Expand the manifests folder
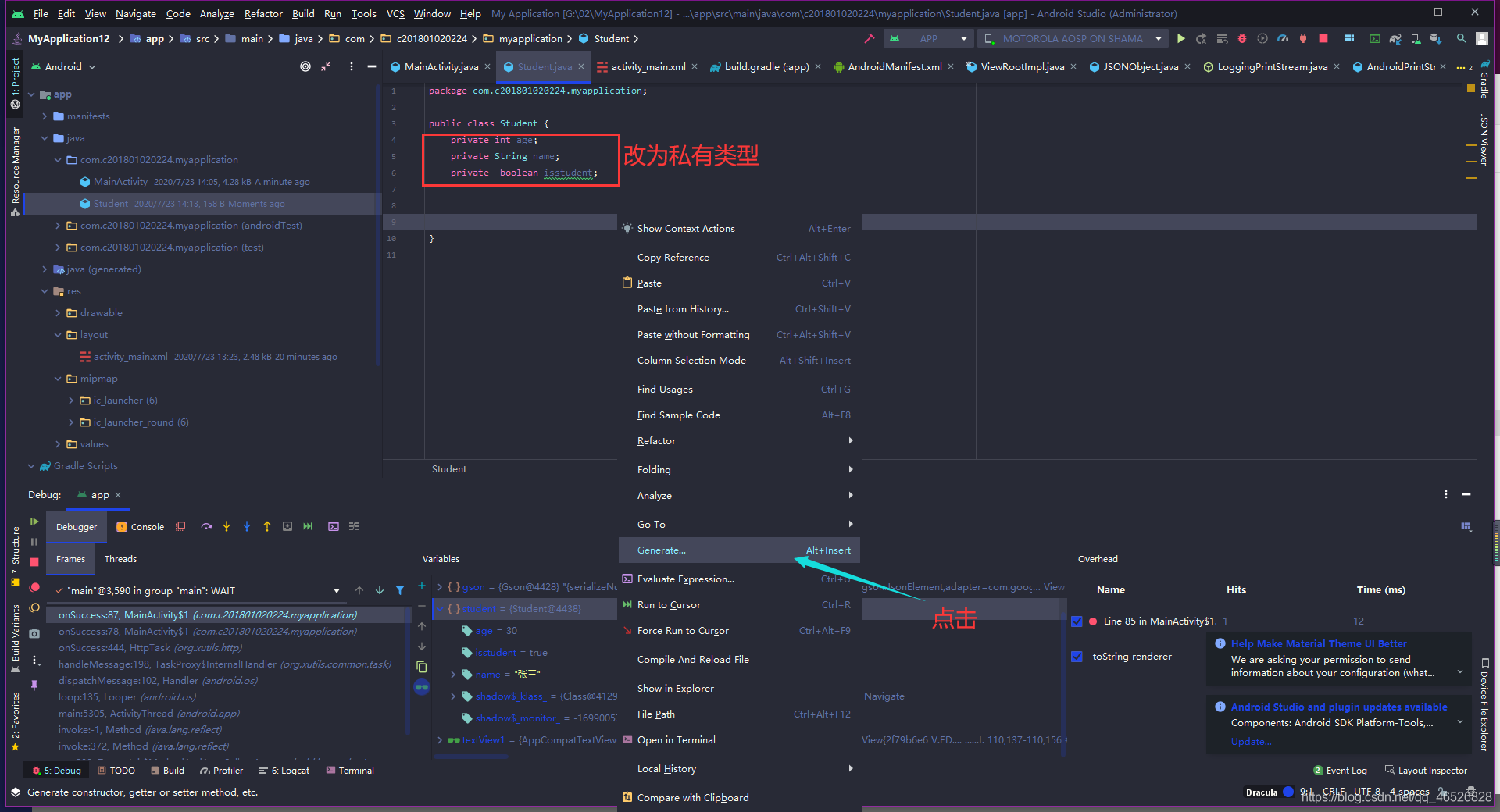1500x812 pixels. (x=45, y=116)
